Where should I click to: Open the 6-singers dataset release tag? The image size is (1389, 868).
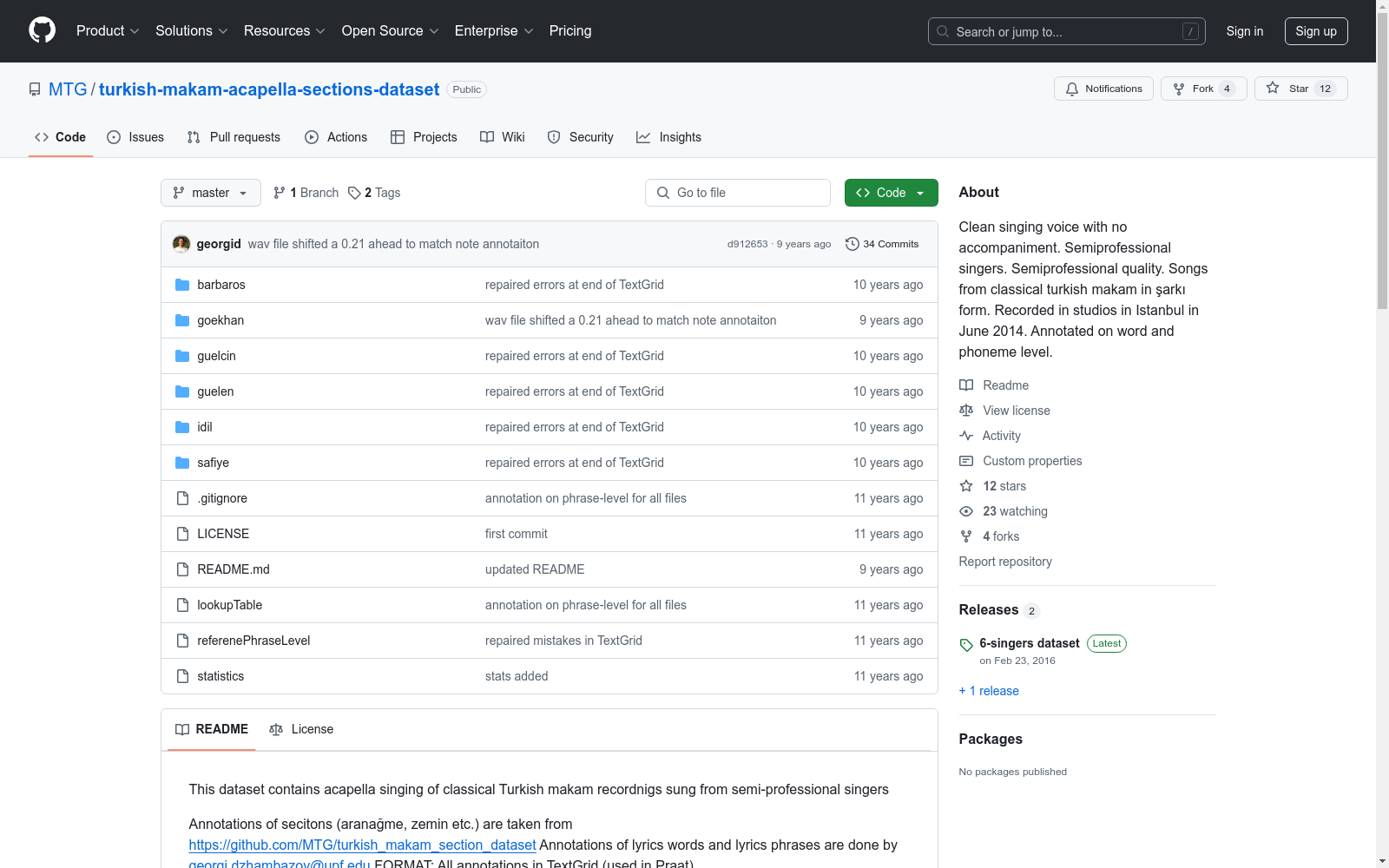(x=1030, y=643)
